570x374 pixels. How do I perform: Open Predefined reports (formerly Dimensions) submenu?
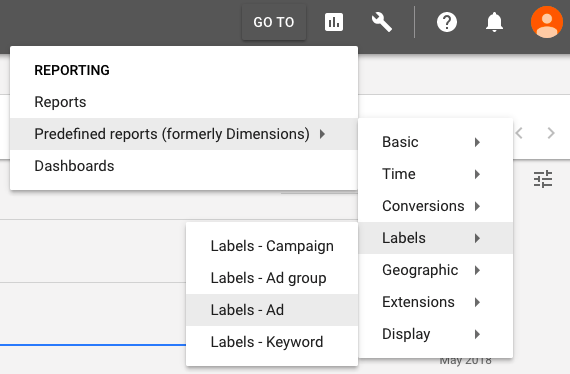coord(184,134)
